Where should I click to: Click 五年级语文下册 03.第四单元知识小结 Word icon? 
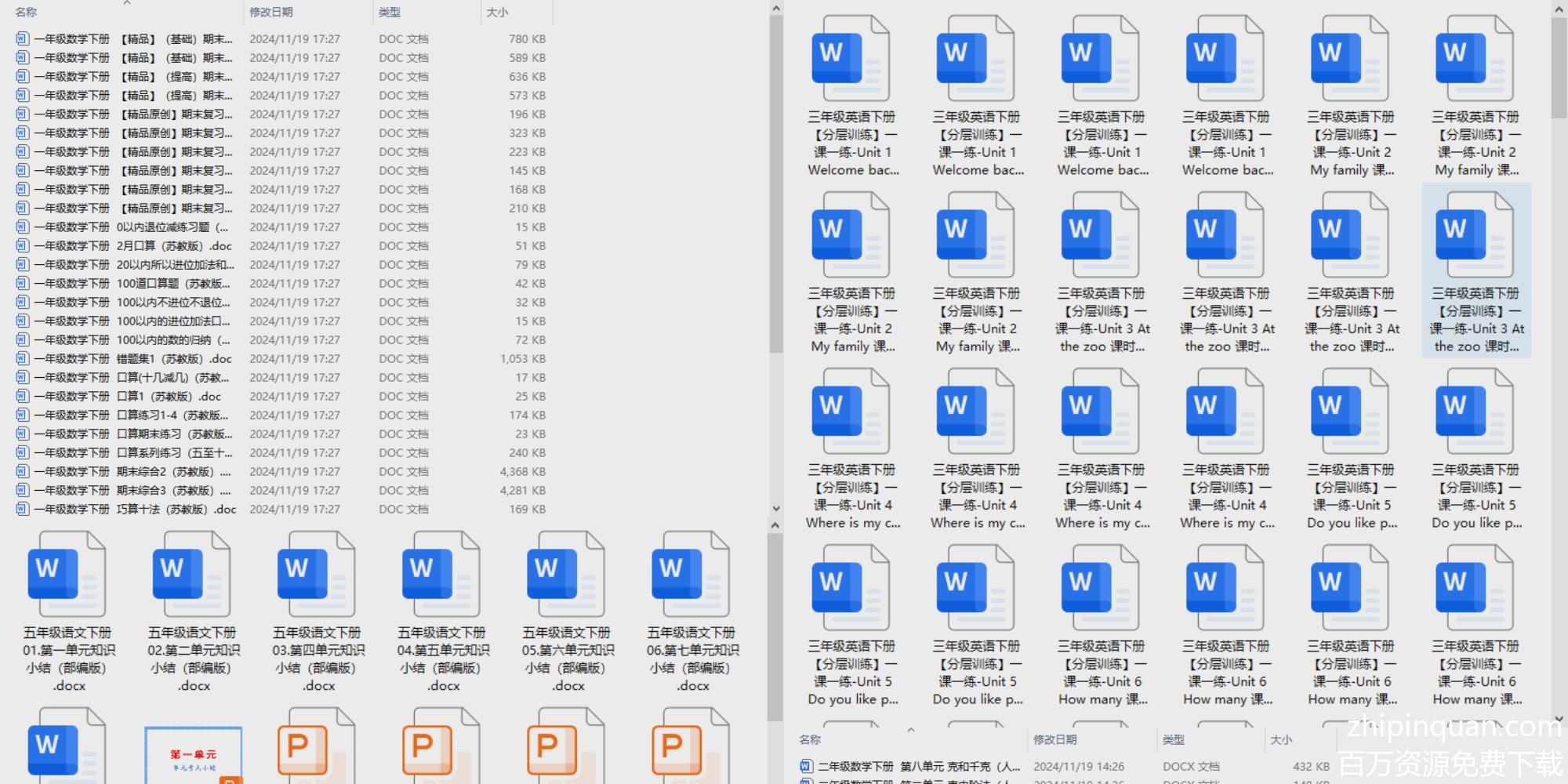coord(316,576)
